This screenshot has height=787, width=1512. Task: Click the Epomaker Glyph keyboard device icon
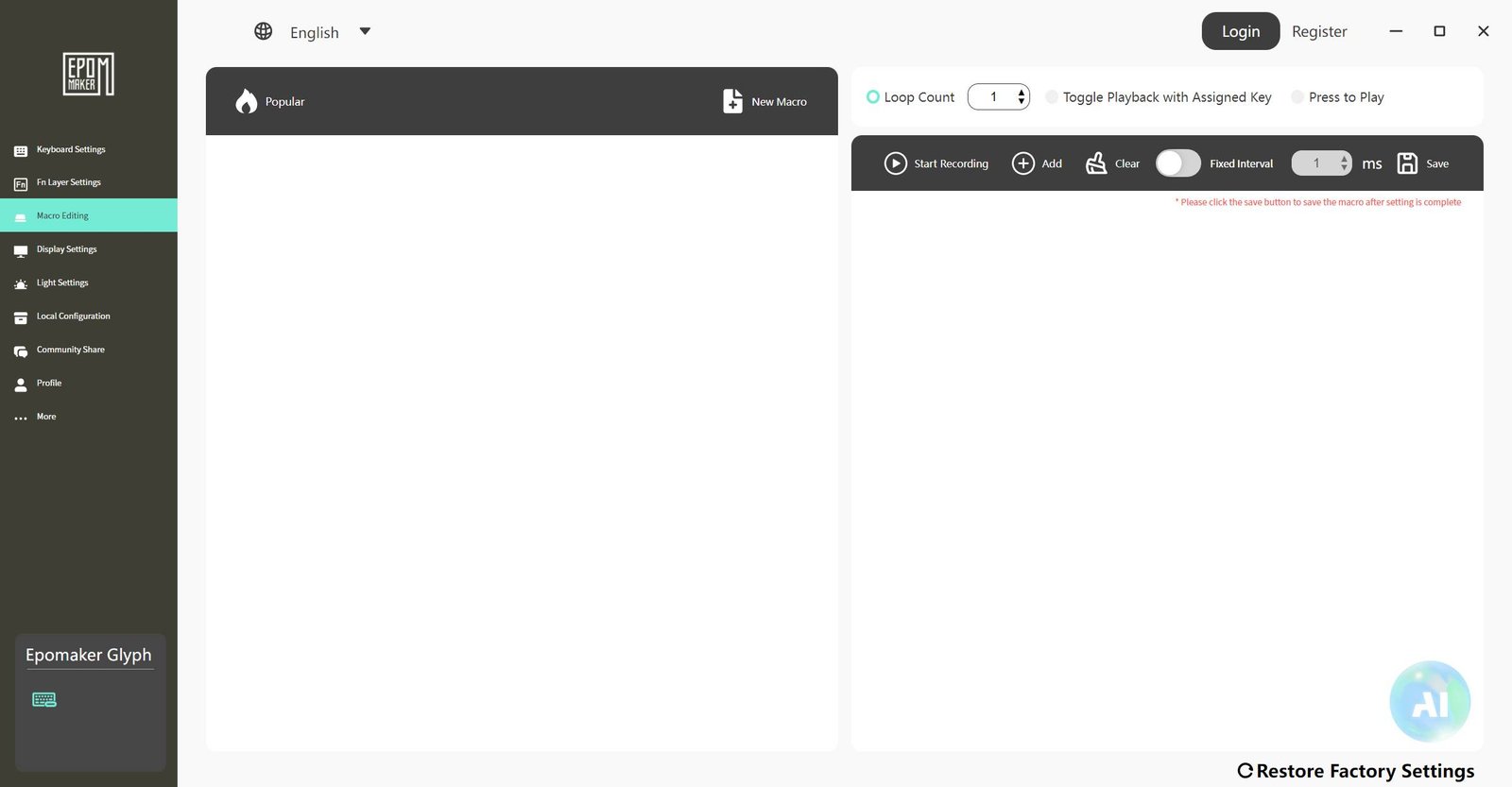pyautogui.click(x=44, y=699)
